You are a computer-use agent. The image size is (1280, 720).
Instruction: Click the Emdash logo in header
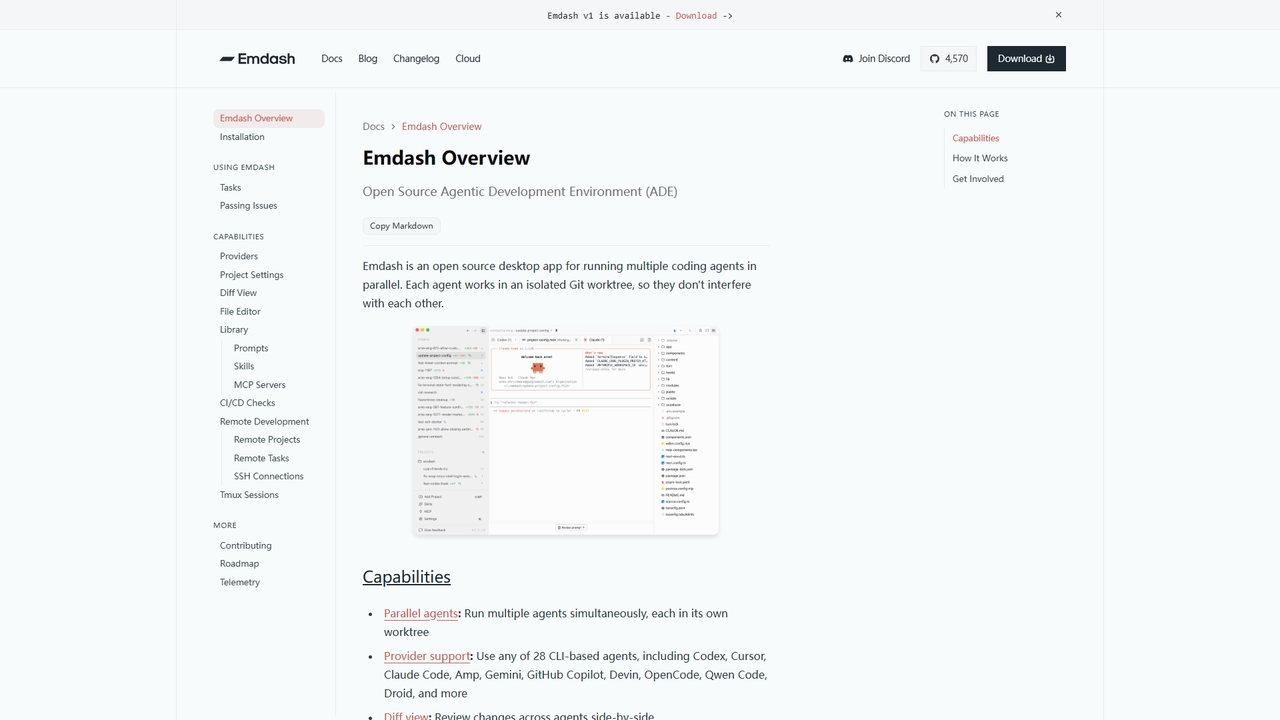[257, 59]
